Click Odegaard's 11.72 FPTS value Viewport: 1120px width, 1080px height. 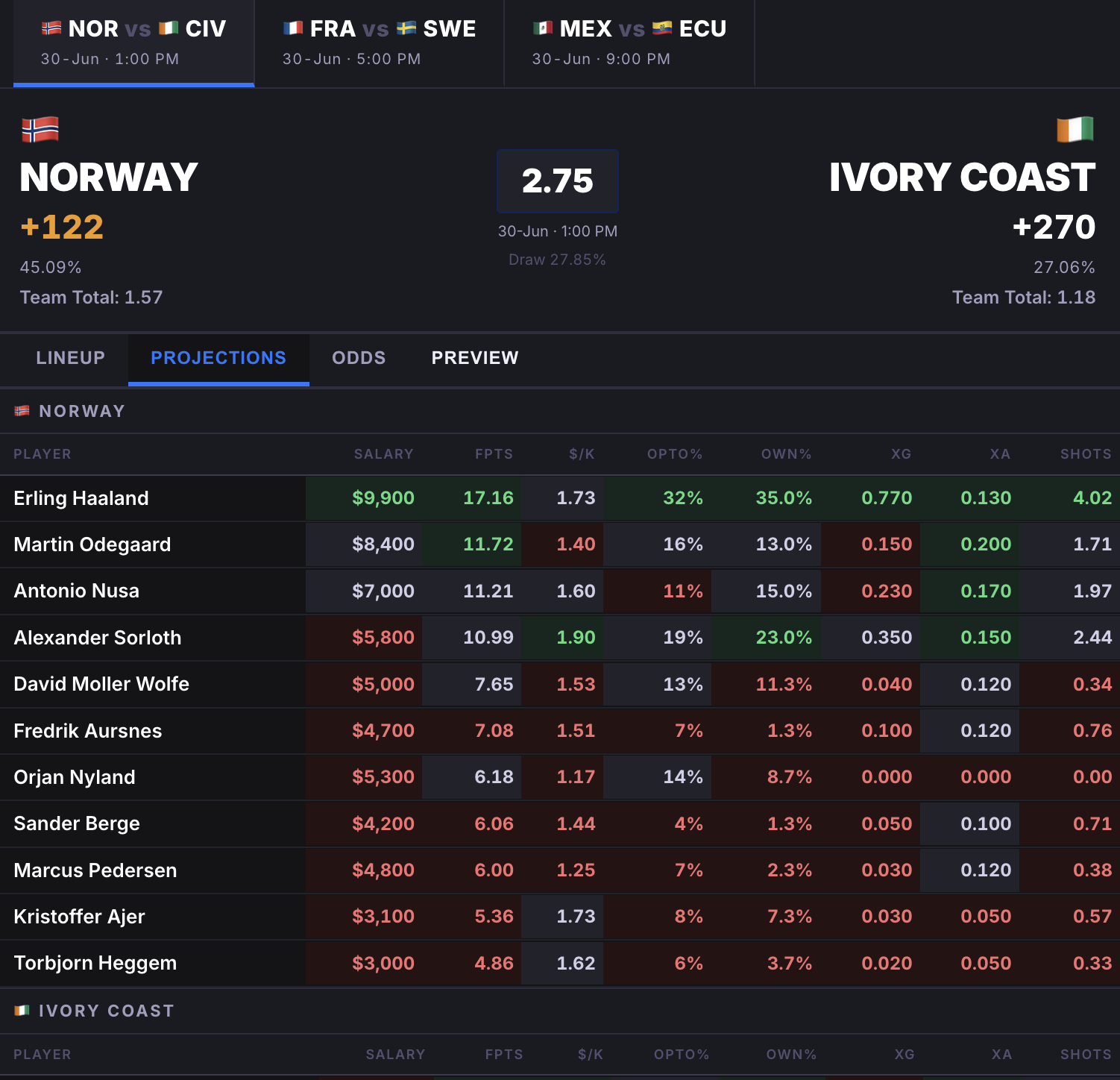point(488,544)
